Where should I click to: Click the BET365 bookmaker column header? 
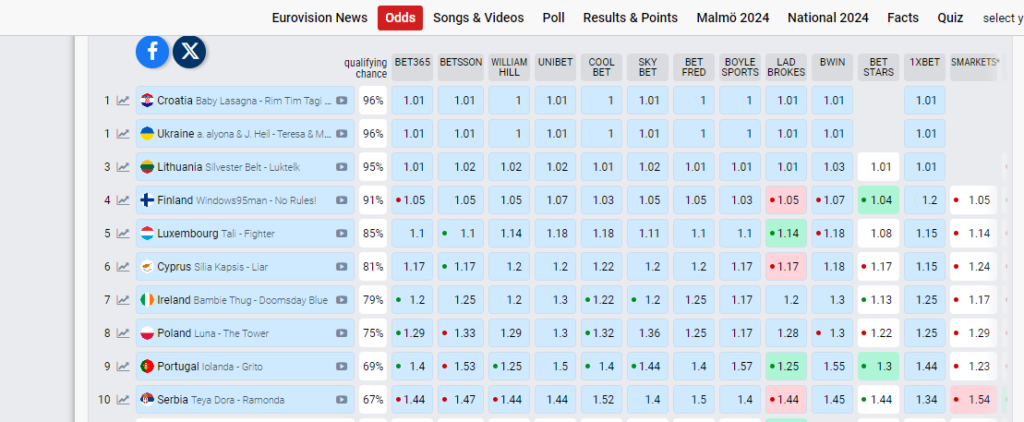coord(412,62)
